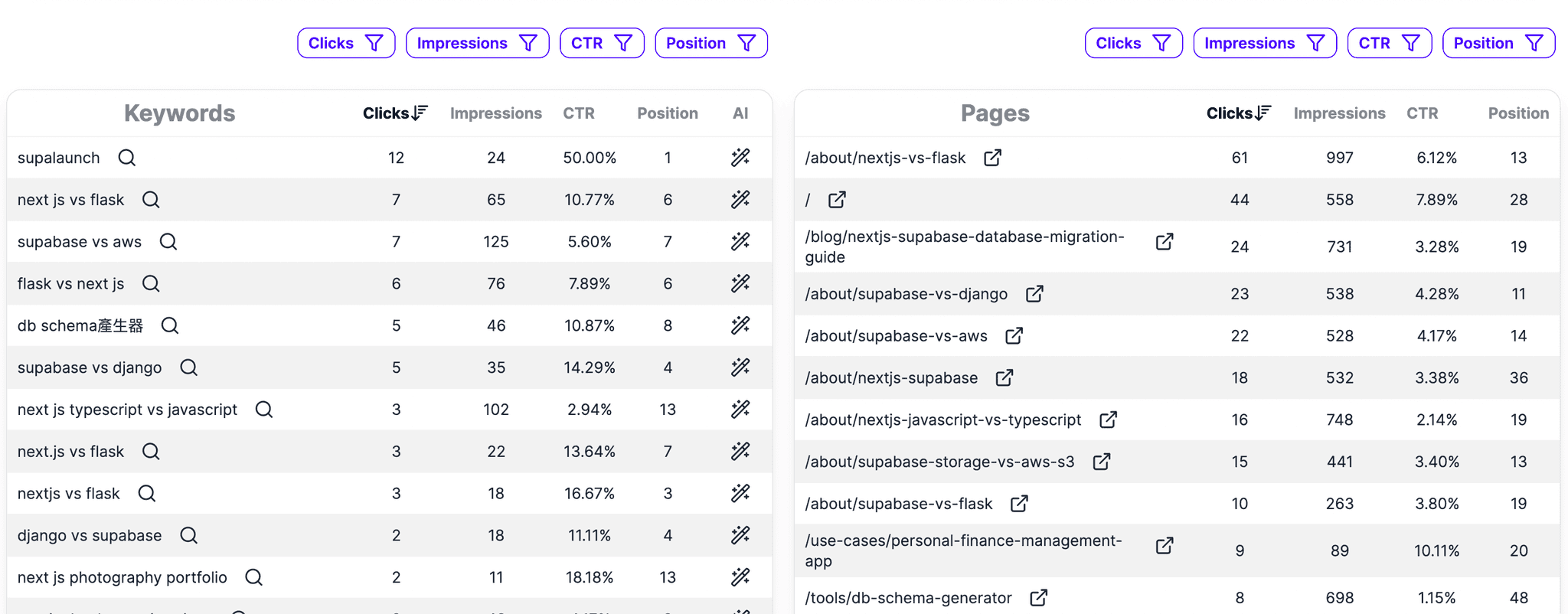Open Pages CTR filter
The width and height of the screenshot is (1568, 614).
coord(1389,43)
